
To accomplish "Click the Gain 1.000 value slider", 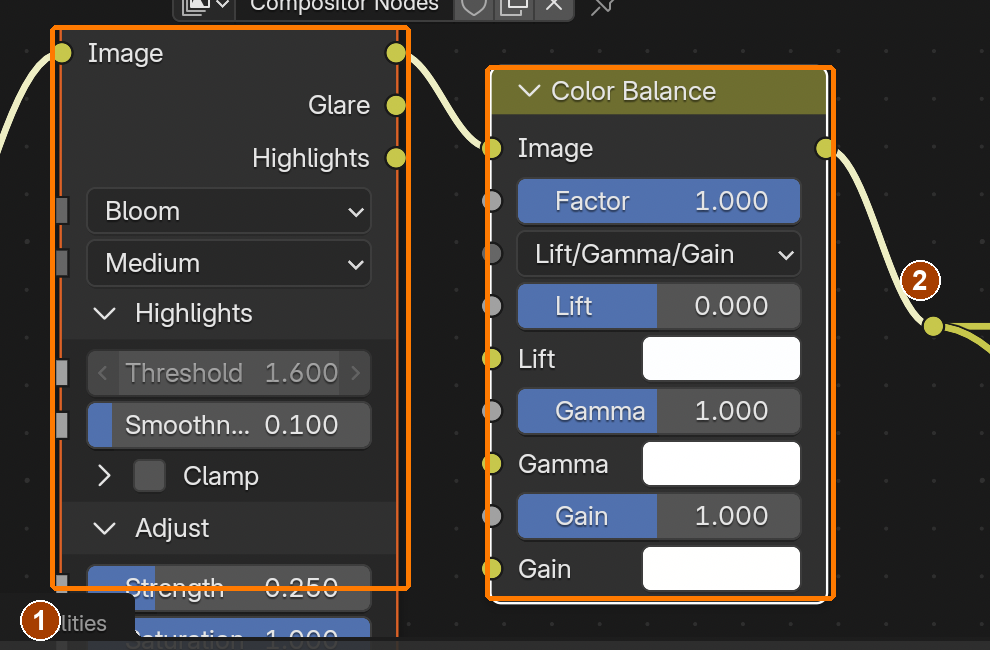I will (x=659, y=516).
